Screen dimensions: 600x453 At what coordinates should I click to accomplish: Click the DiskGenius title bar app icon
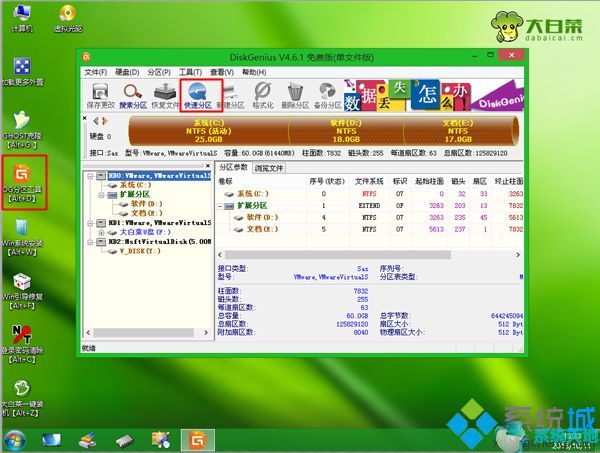87,57
